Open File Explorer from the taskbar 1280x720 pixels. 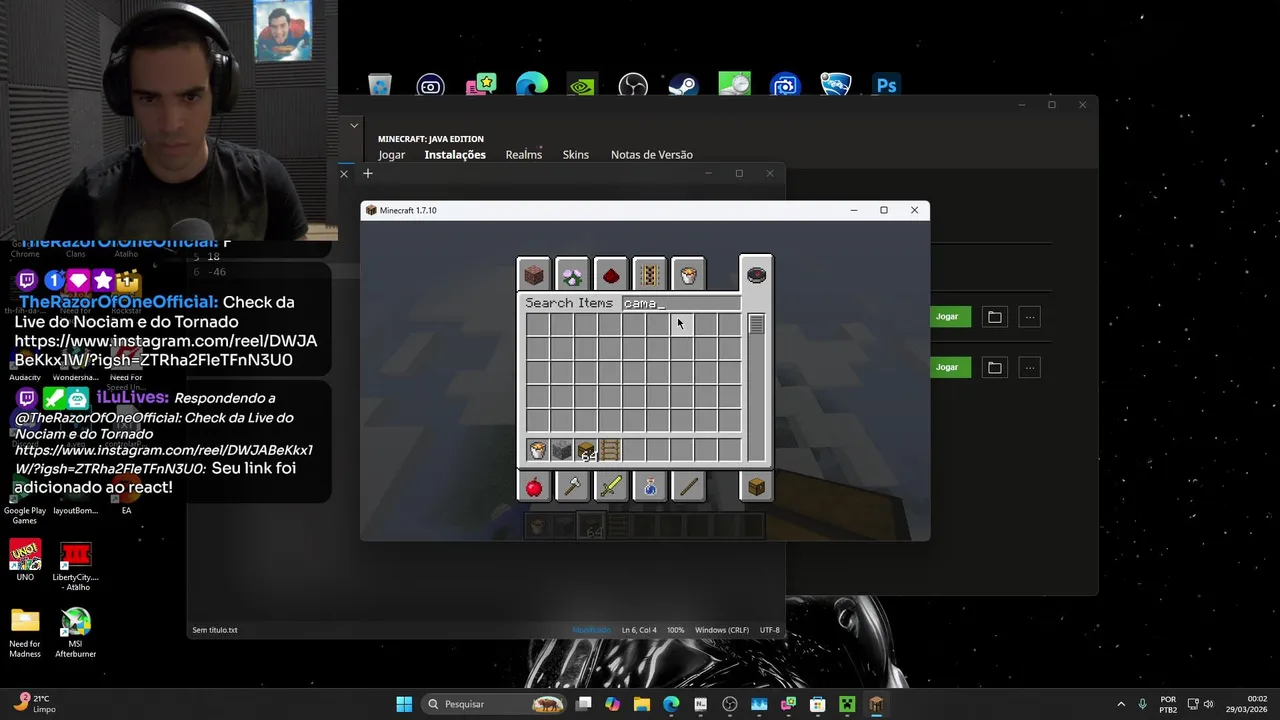[x=641, y=704]
